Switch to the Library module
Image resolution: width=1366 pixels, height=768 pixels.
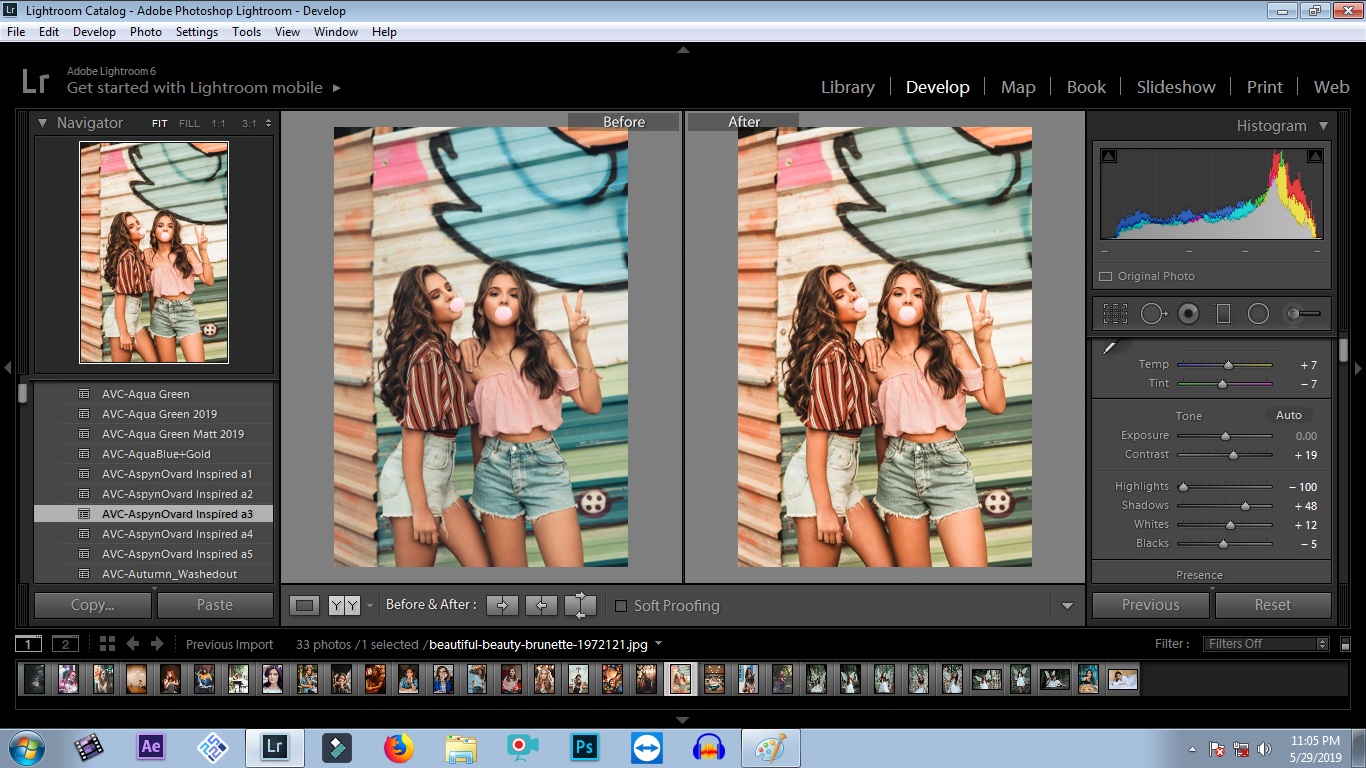pyautogui.click(x=847, y=87)
